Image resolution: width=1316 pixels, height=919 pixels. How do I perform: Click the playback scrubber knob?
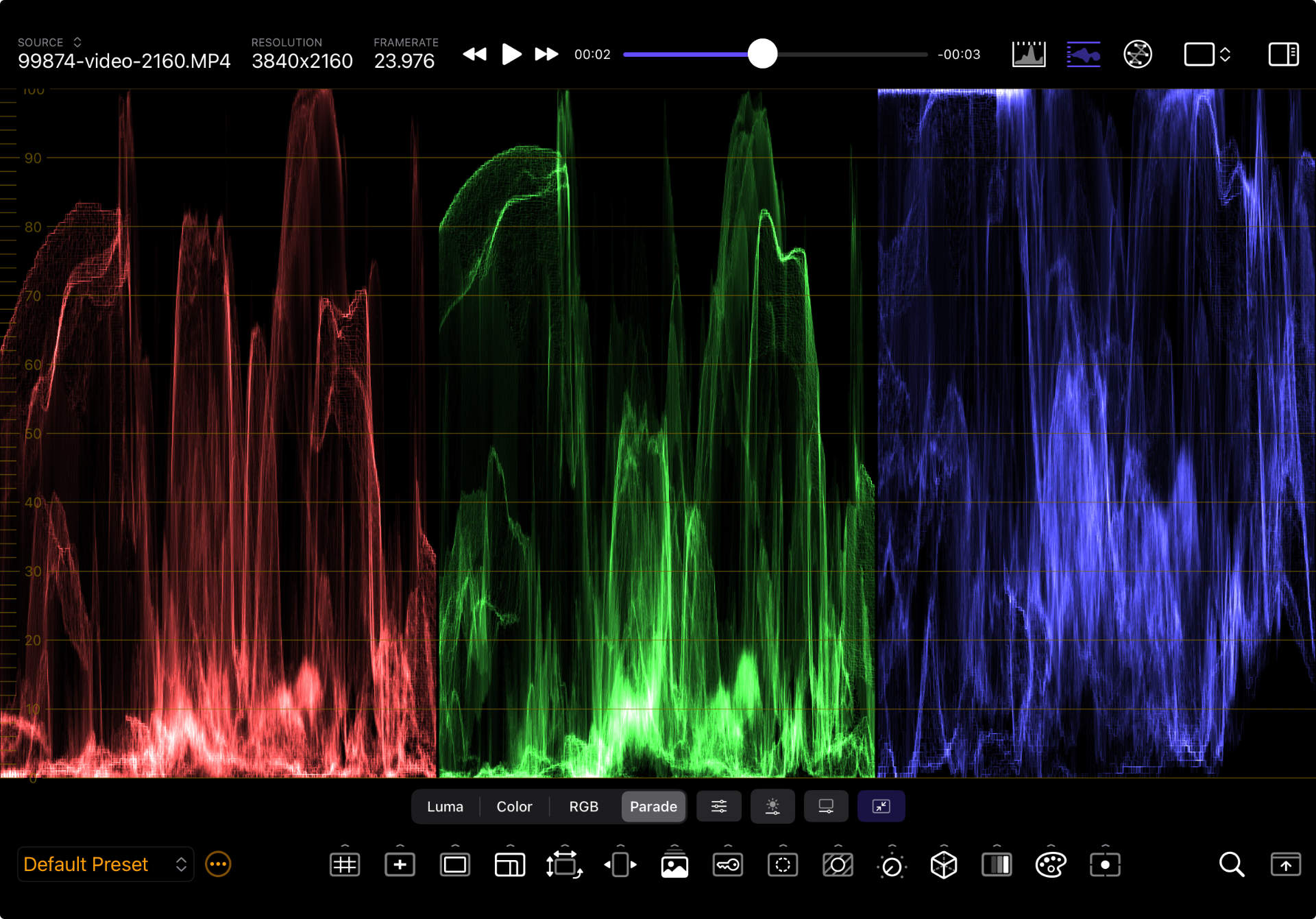pos(762,54)
